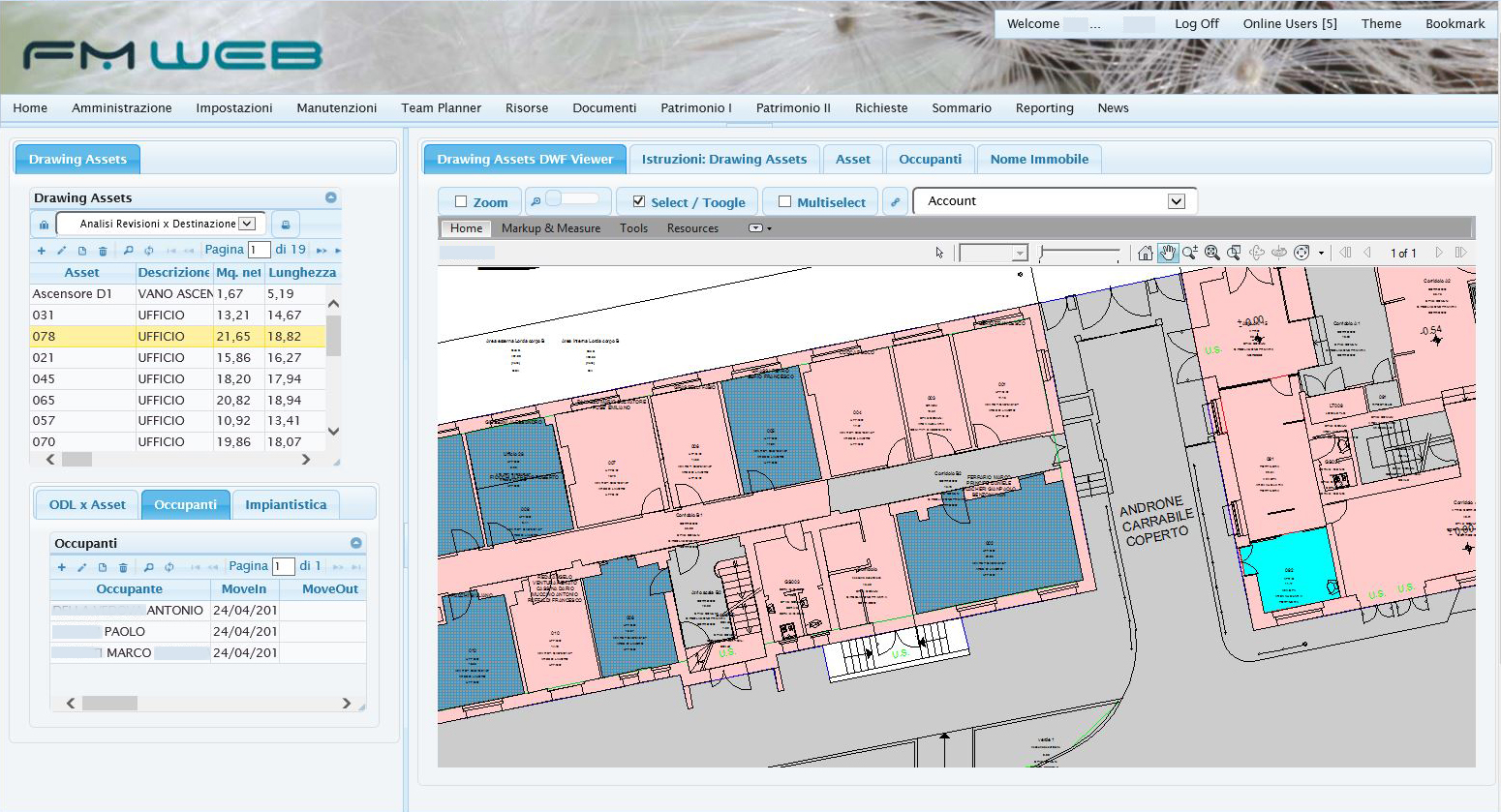Select the Pan hand tool in viewer

(x=1168, y=253)
